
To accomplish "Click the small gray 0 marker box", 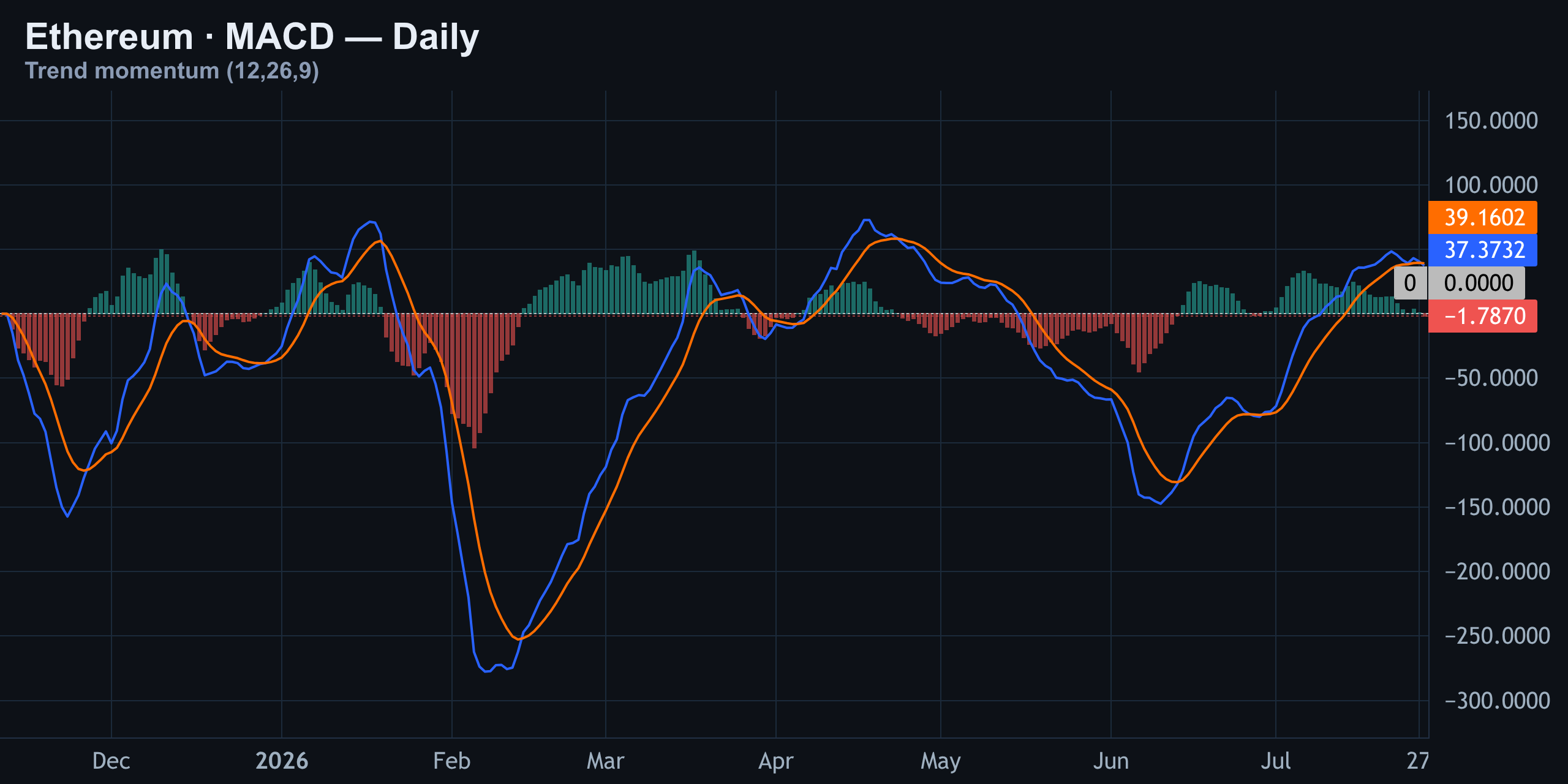I will click(1410, 283).
